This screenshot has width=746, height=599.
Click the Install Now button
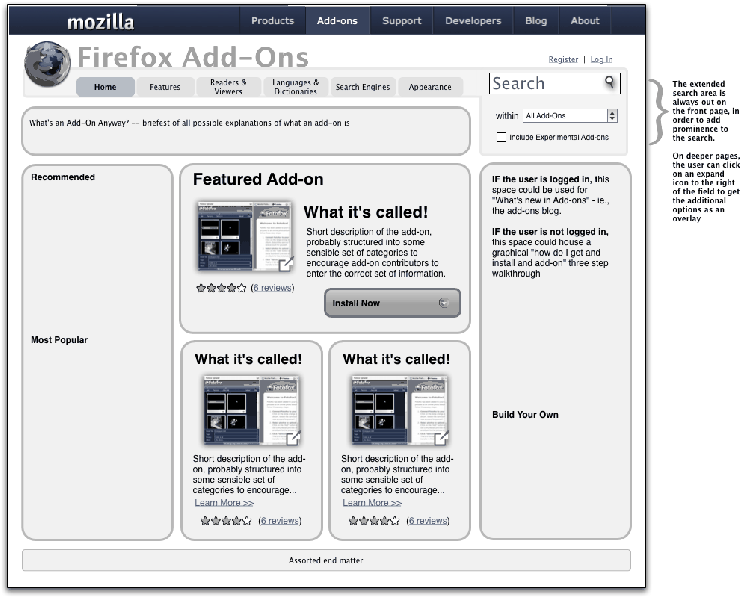coord(393,303)
